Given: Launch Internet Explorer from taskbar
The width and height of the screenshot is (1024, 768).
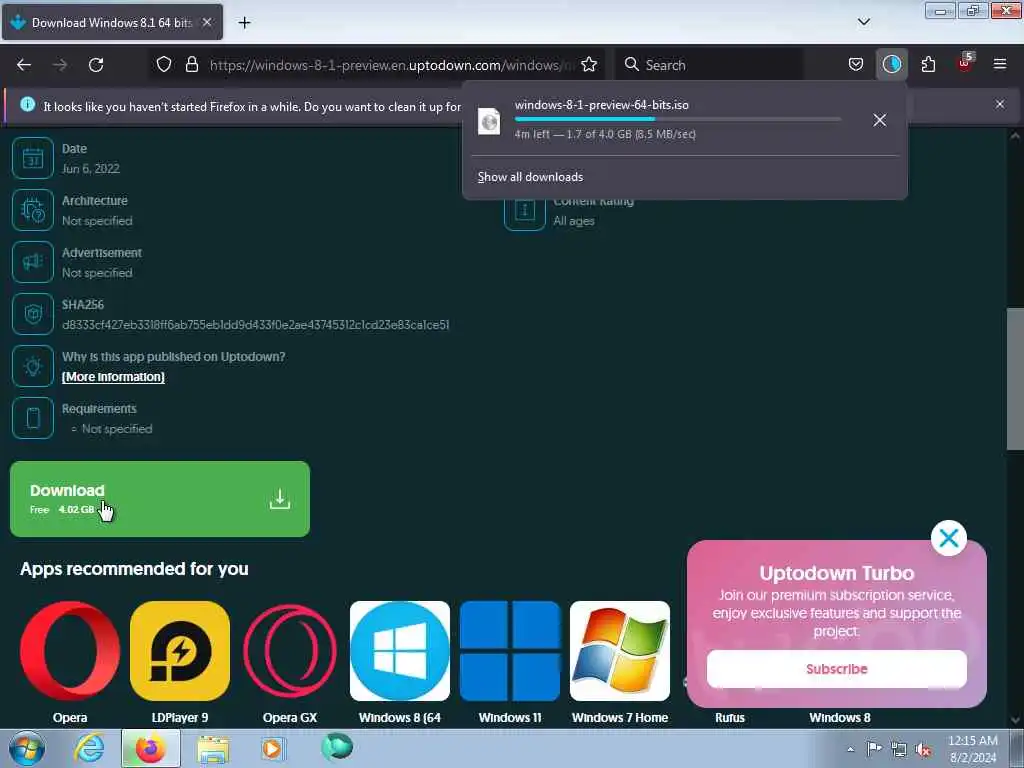Looking at the screenshot, I should [89, 748].
